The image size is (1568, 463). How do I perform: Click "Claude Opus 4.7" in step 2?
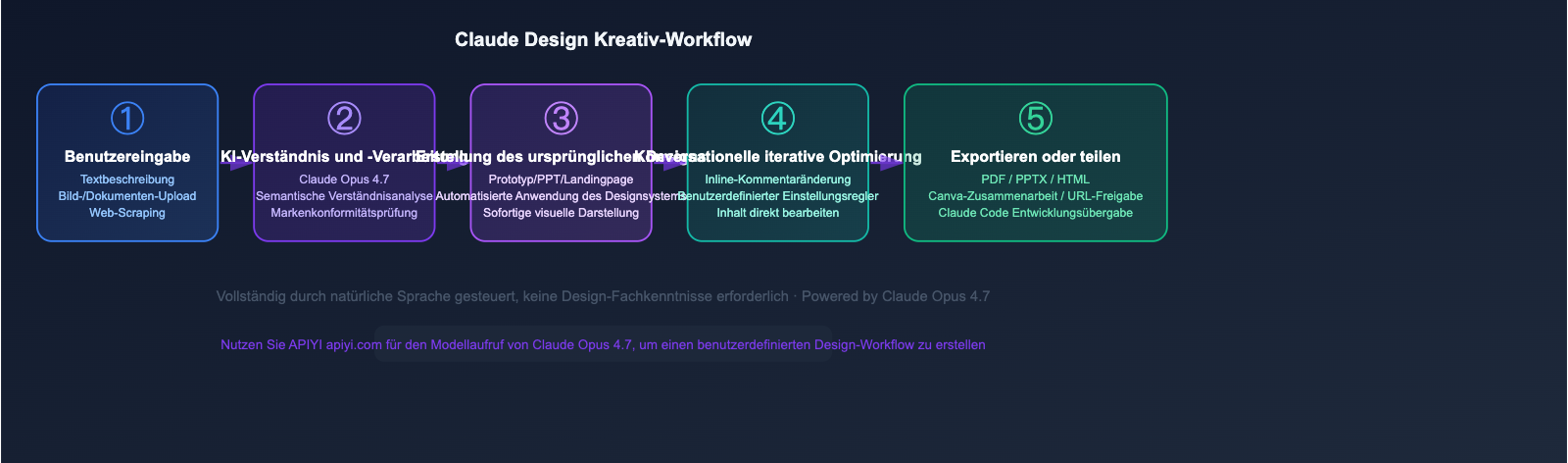click(344, 180)
